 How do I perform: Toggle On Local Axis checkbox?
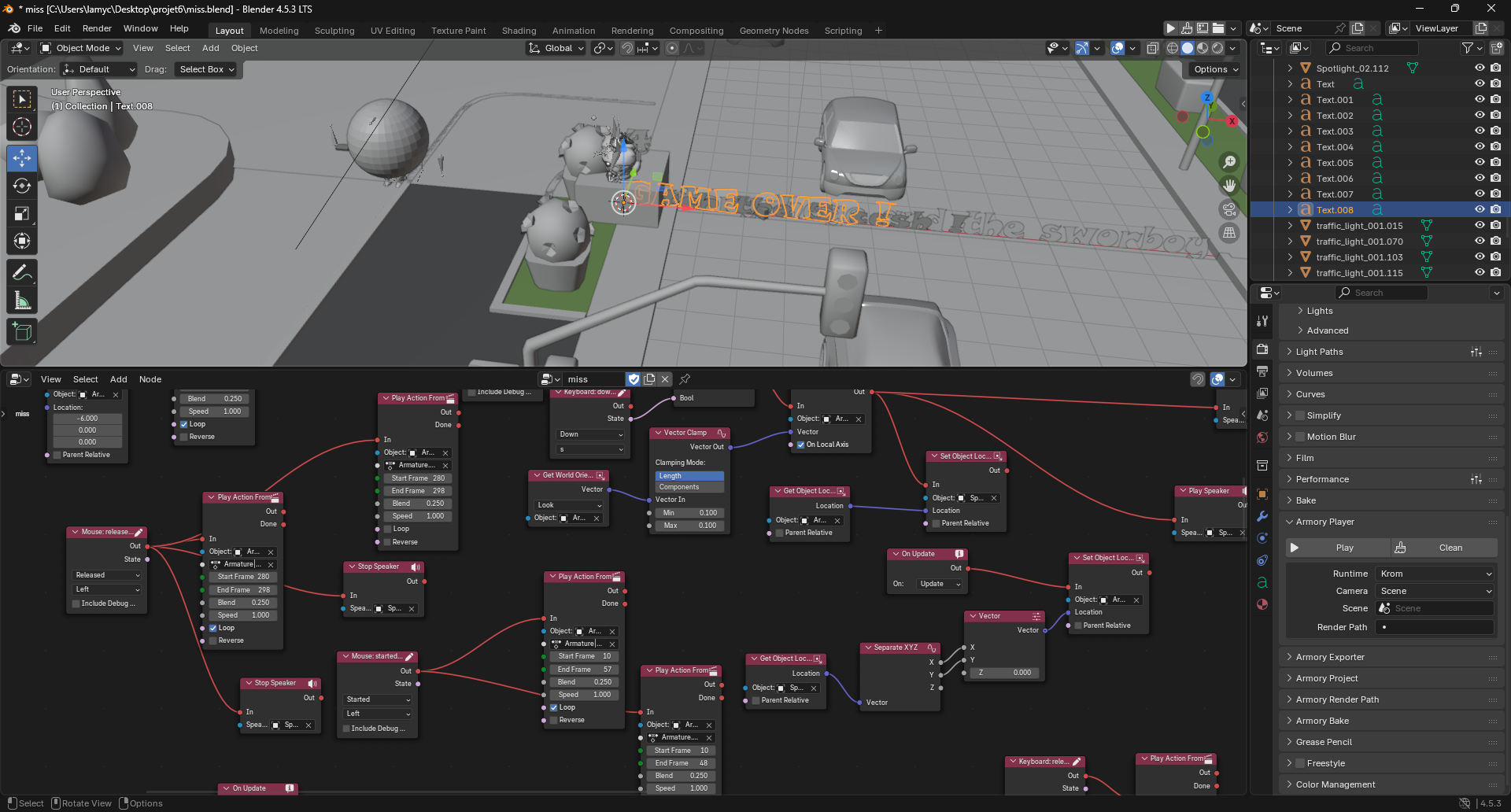tap(801, 445)
